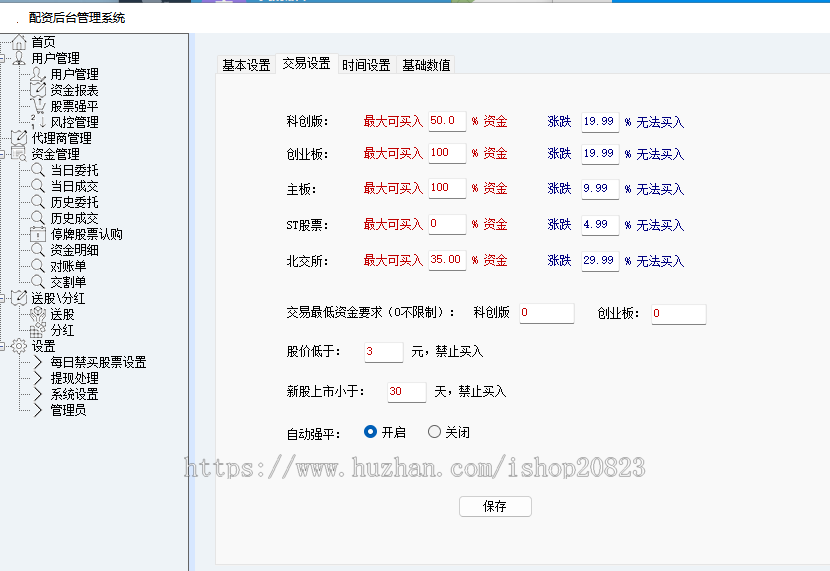
Task: Click the icon beside 资金管理
Action: click(x=19, y=154)
